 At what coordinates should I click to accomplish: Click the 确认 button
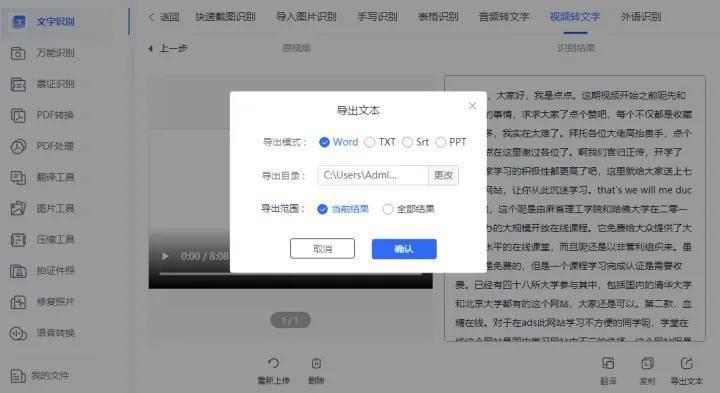[x=404, y=249]
